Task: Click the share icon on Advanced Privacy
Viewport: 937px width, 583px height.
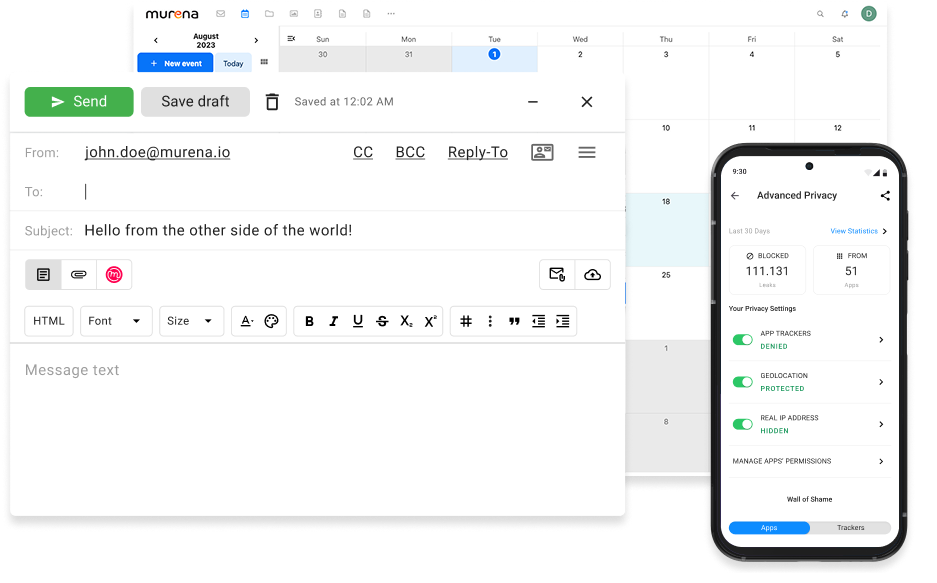Action: (x=885, y=196)
